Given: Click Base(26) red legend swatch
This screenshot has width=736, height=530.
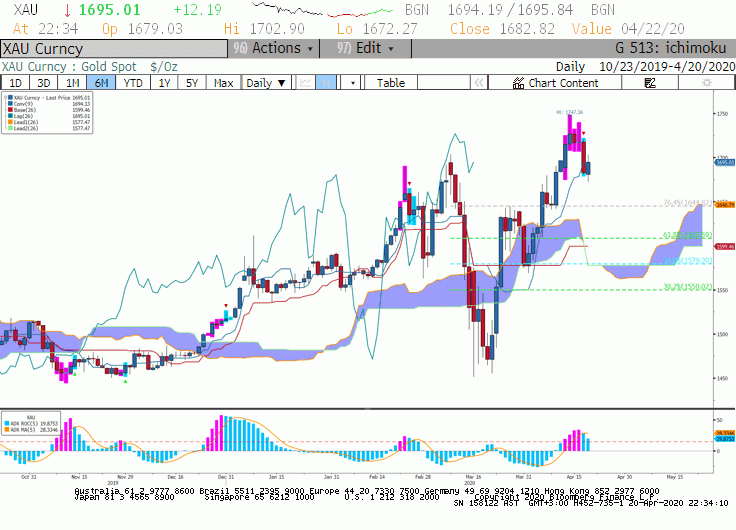Looking at the screenshot, I should (x=10, y=110).
